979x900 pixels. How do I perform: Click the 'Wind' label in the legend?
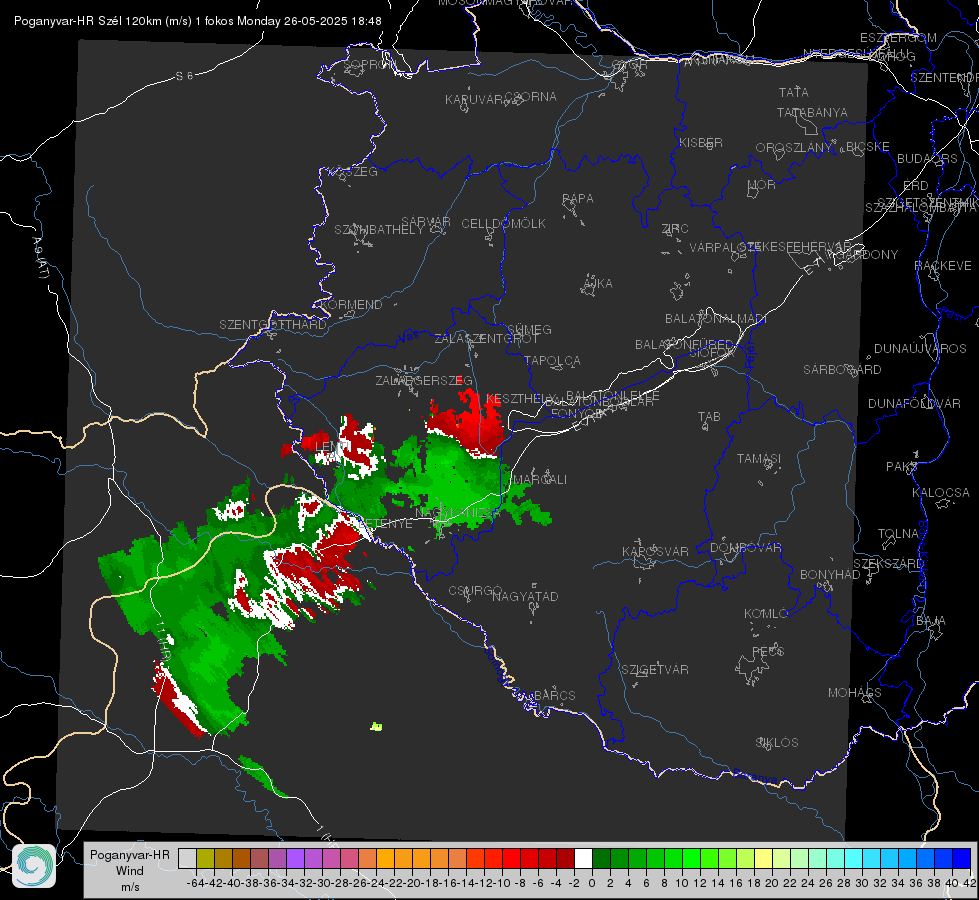click(130, 871)
